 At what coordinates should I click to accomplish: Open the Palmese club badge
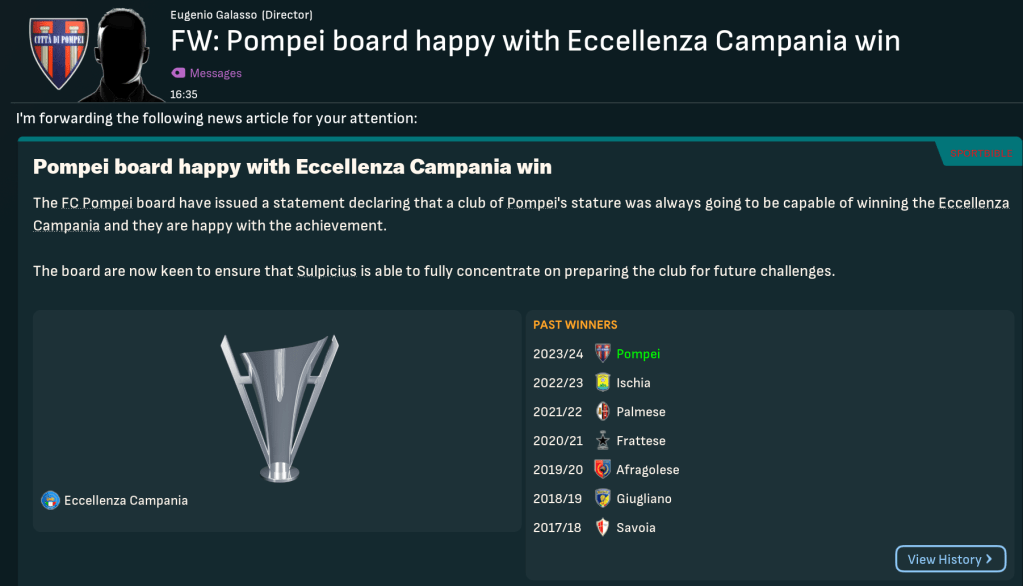tap(602, 412)
